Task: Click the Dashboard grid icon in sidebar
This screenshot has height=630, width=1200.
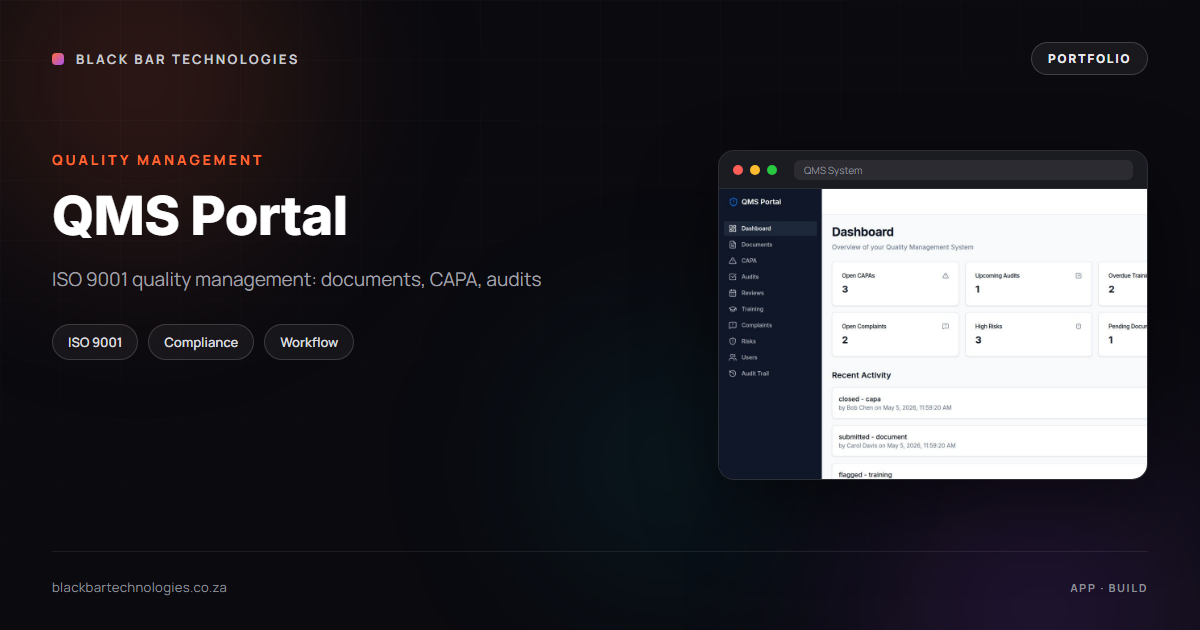Action: pyautogui.click(x=733, y=229)
